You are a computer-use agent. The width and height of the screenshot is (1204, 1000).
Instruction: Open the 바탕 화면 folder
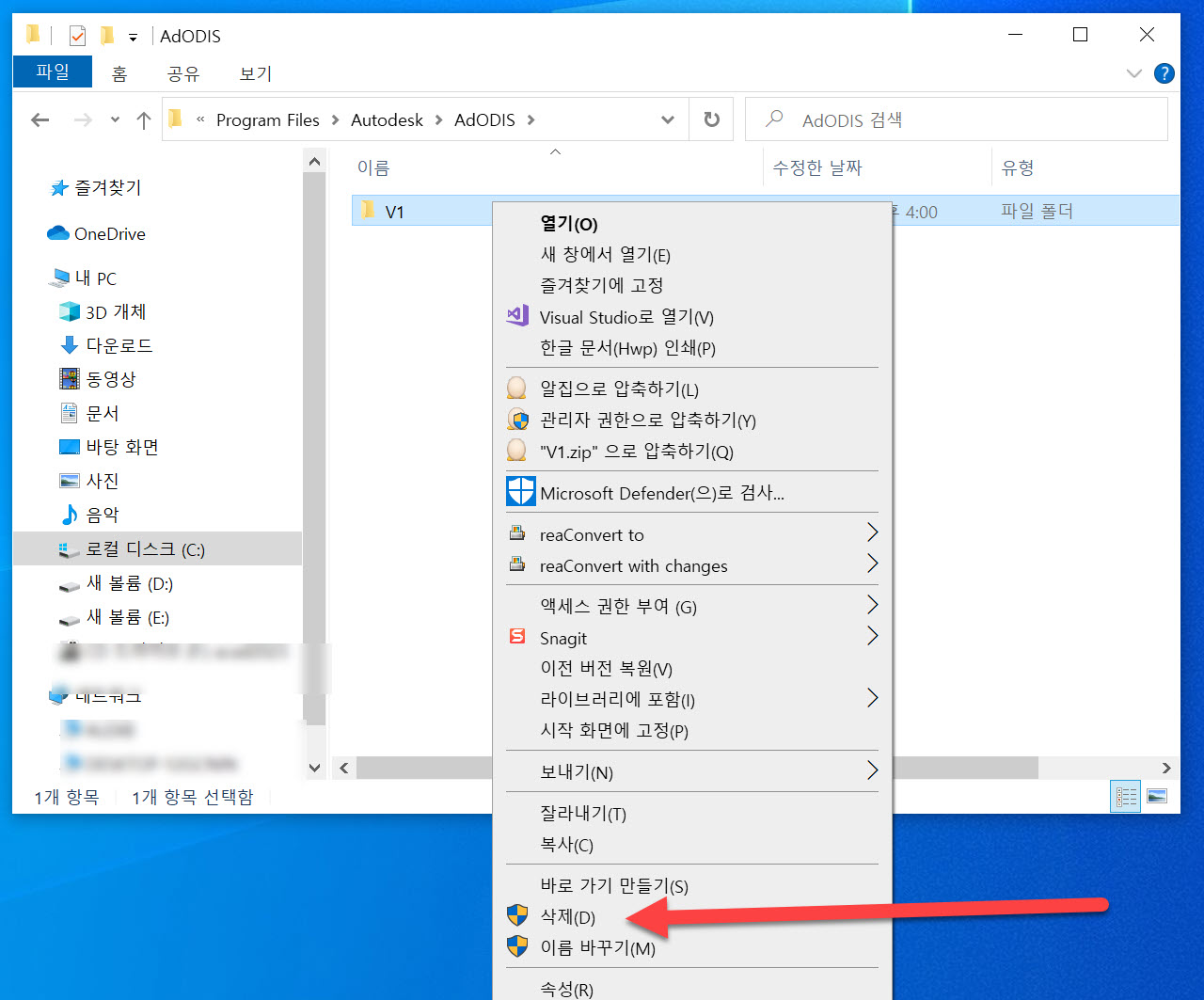click(109, 447)
